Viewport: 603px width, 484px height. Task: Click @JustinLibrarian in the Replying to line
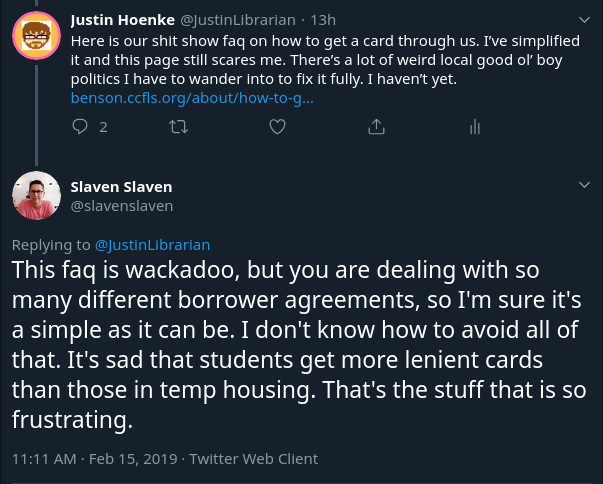pos(152,245)
